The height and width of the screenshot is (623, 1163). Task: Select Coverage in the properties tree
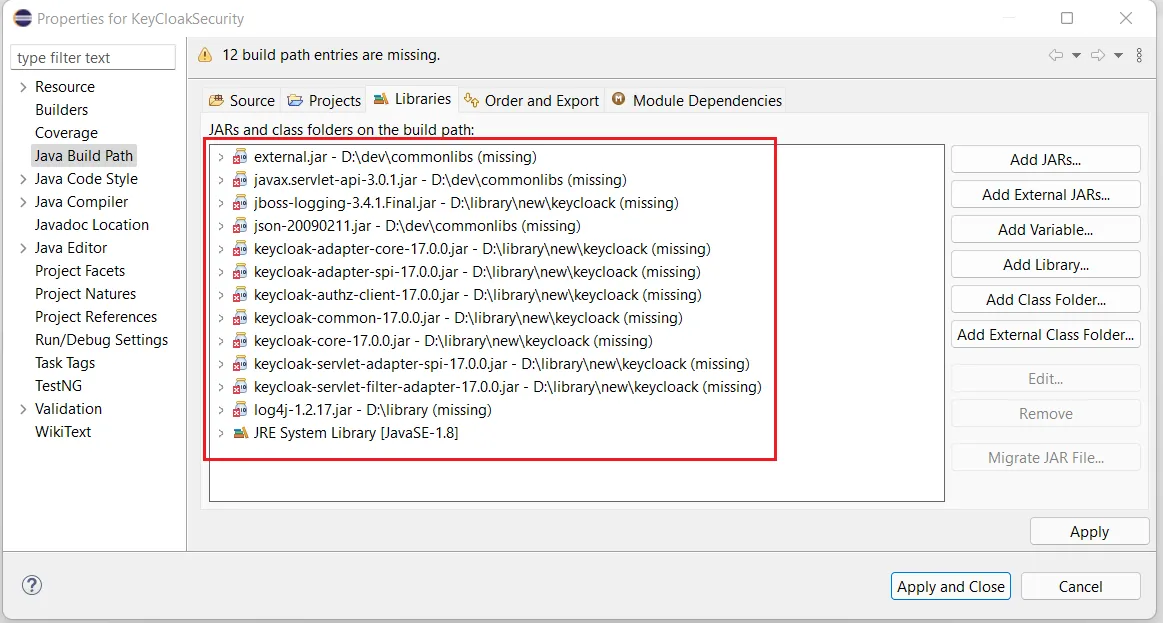66,133
